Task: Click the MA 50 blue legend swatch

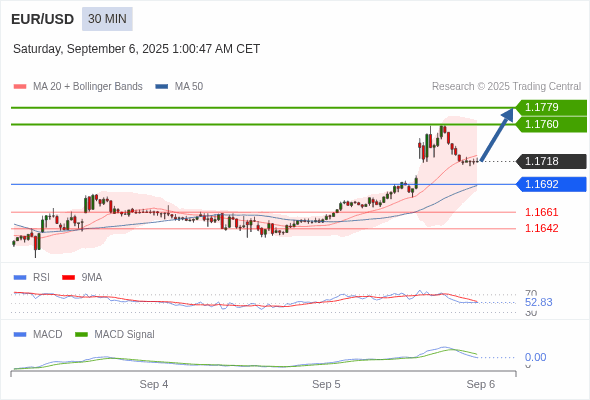Action: pyautogui.click(x=162, y=87)
